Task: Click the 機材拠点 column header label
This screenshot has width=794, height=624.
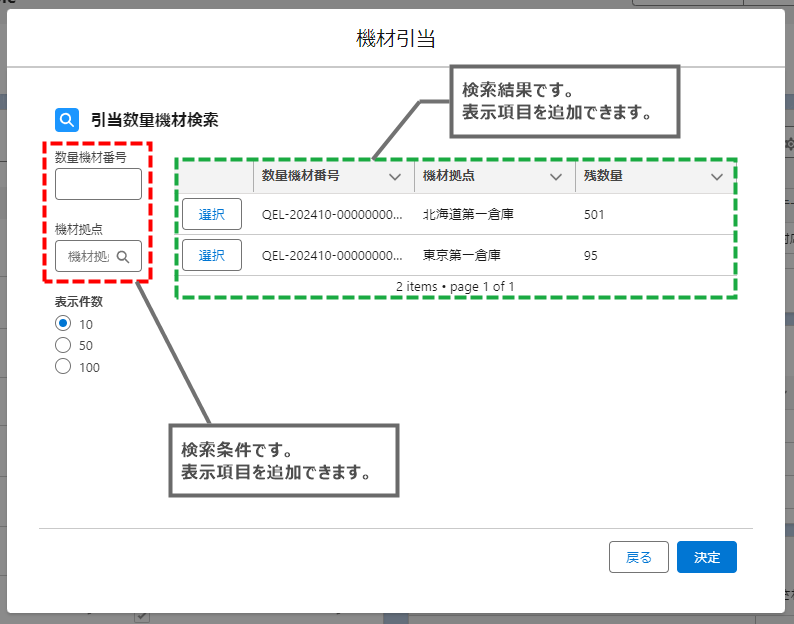Action: [450, 176]
